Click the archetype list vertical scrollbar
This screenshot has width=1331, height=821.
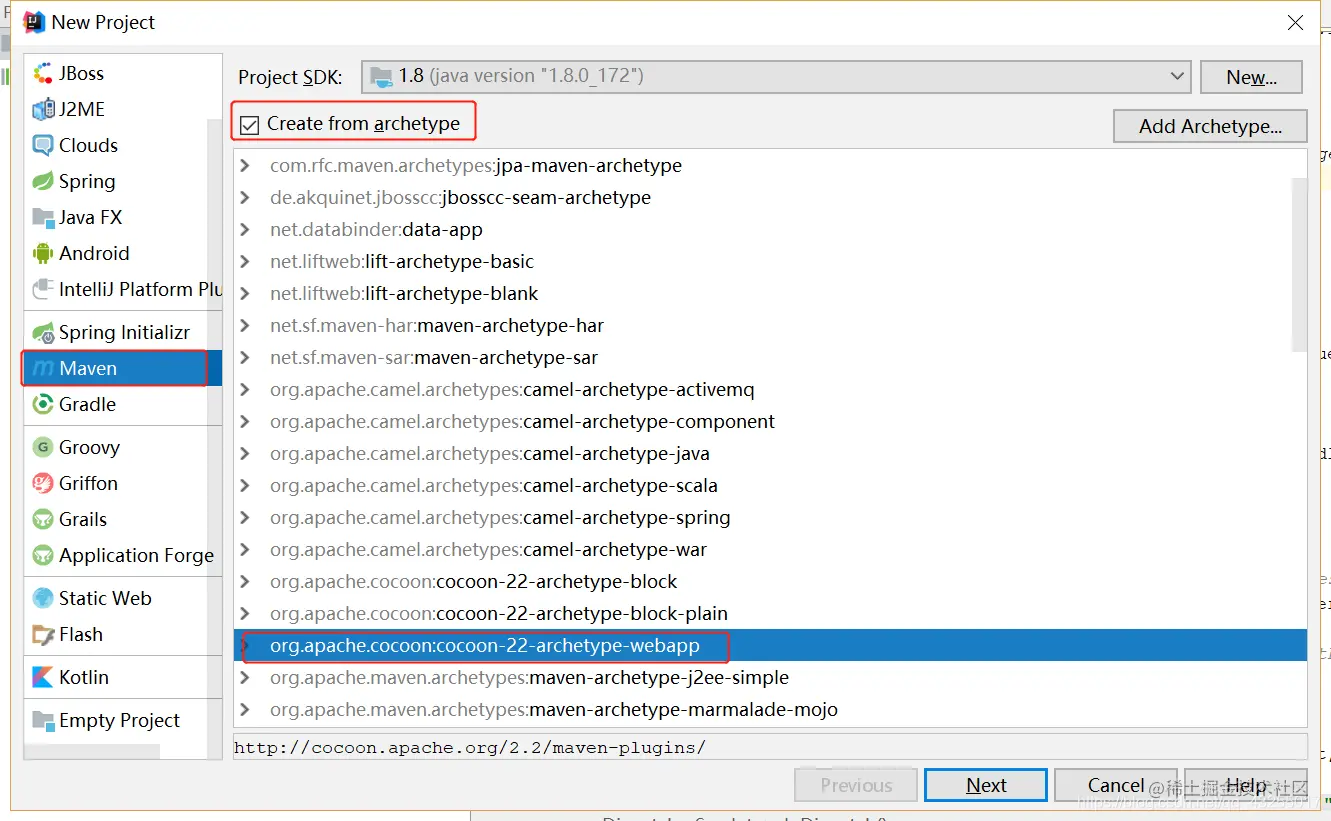click(x=1299, y=265)
